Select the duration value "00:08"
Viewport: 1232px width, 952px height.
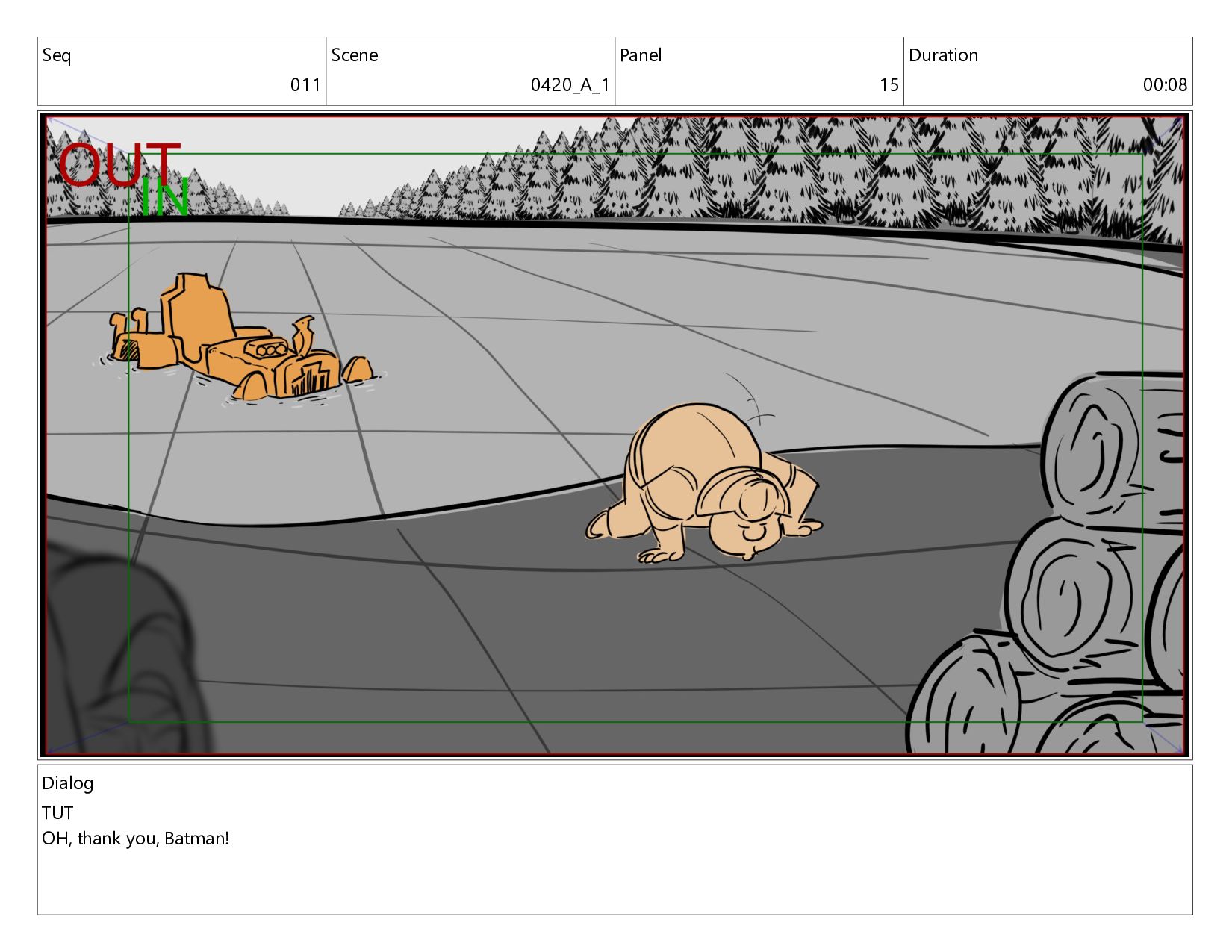(x=1165, y=85)
